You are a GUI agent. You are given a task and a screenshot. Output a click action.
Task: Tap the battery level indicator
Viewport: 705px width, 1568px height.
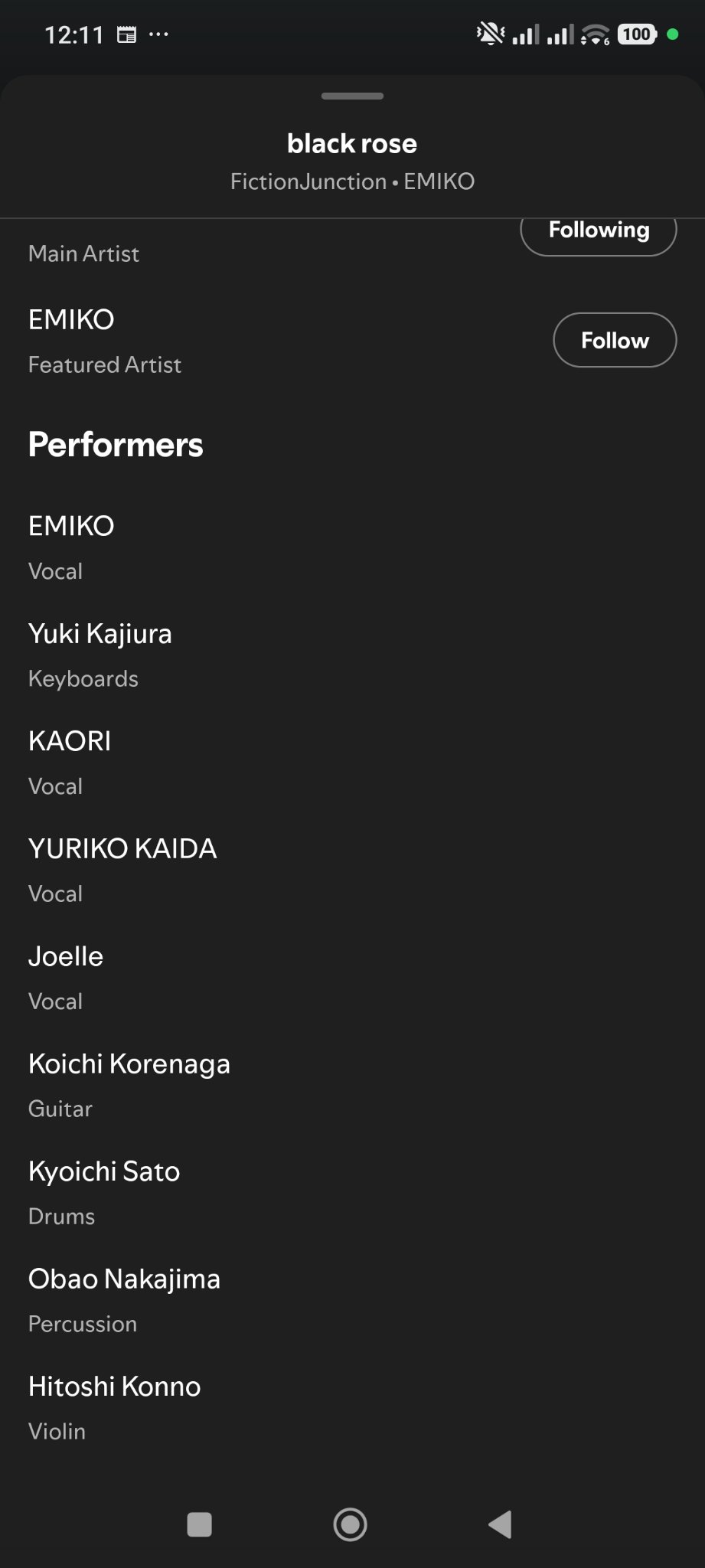pyautogui.click(x=637, y=34)
